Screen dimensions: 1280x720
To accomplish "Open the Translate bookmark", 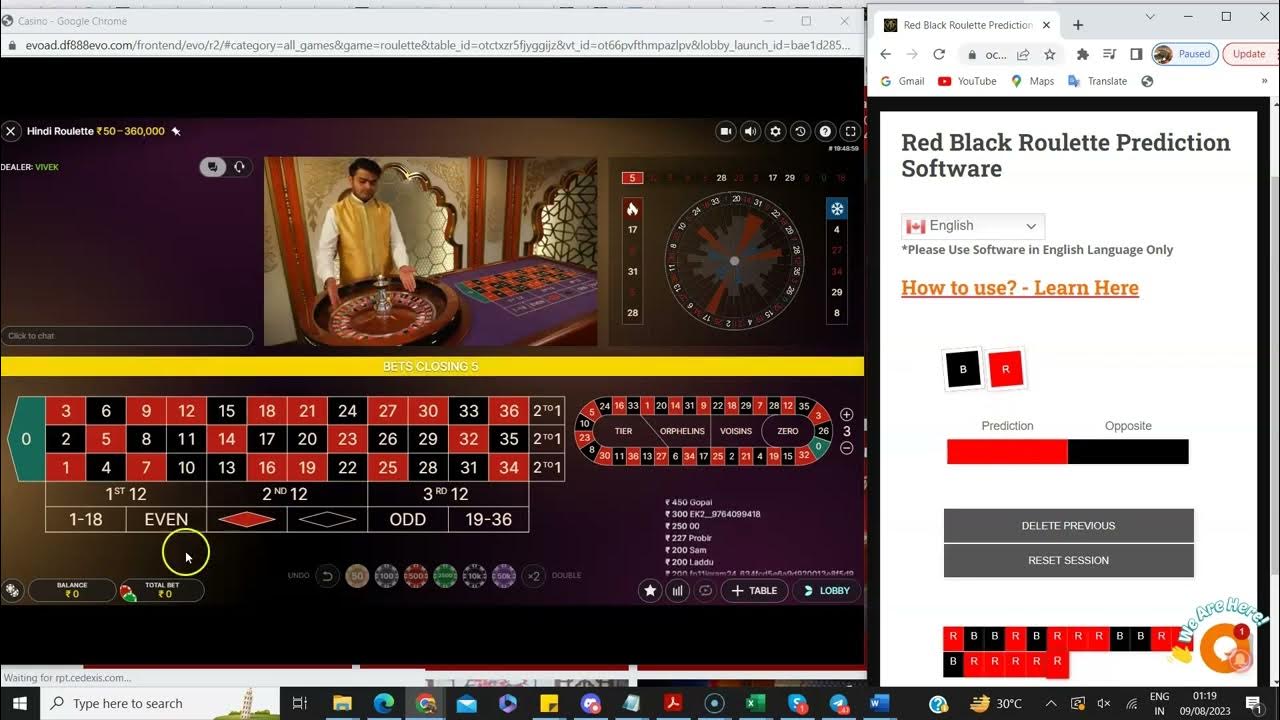I will (1097, 81).
